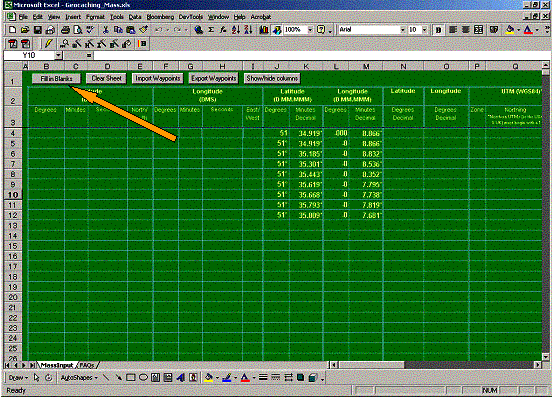The image size is (552, 399).
Task: Click the Show/hide columns button
Action: 272,78
